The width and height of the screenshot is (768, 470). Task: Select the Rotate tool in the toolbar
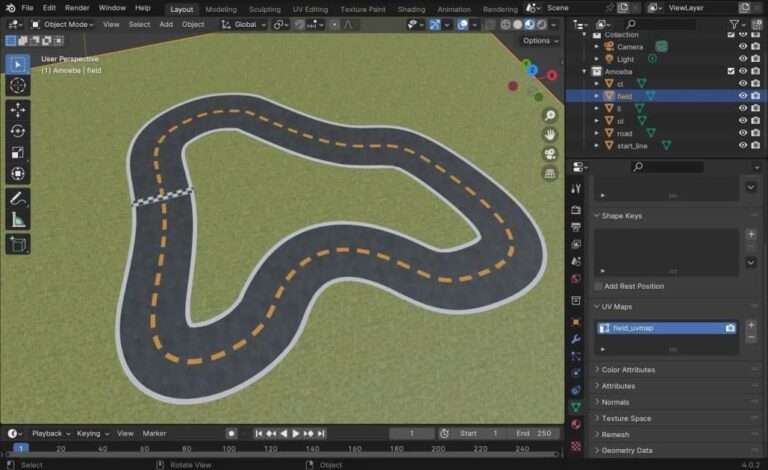[18, 131]
